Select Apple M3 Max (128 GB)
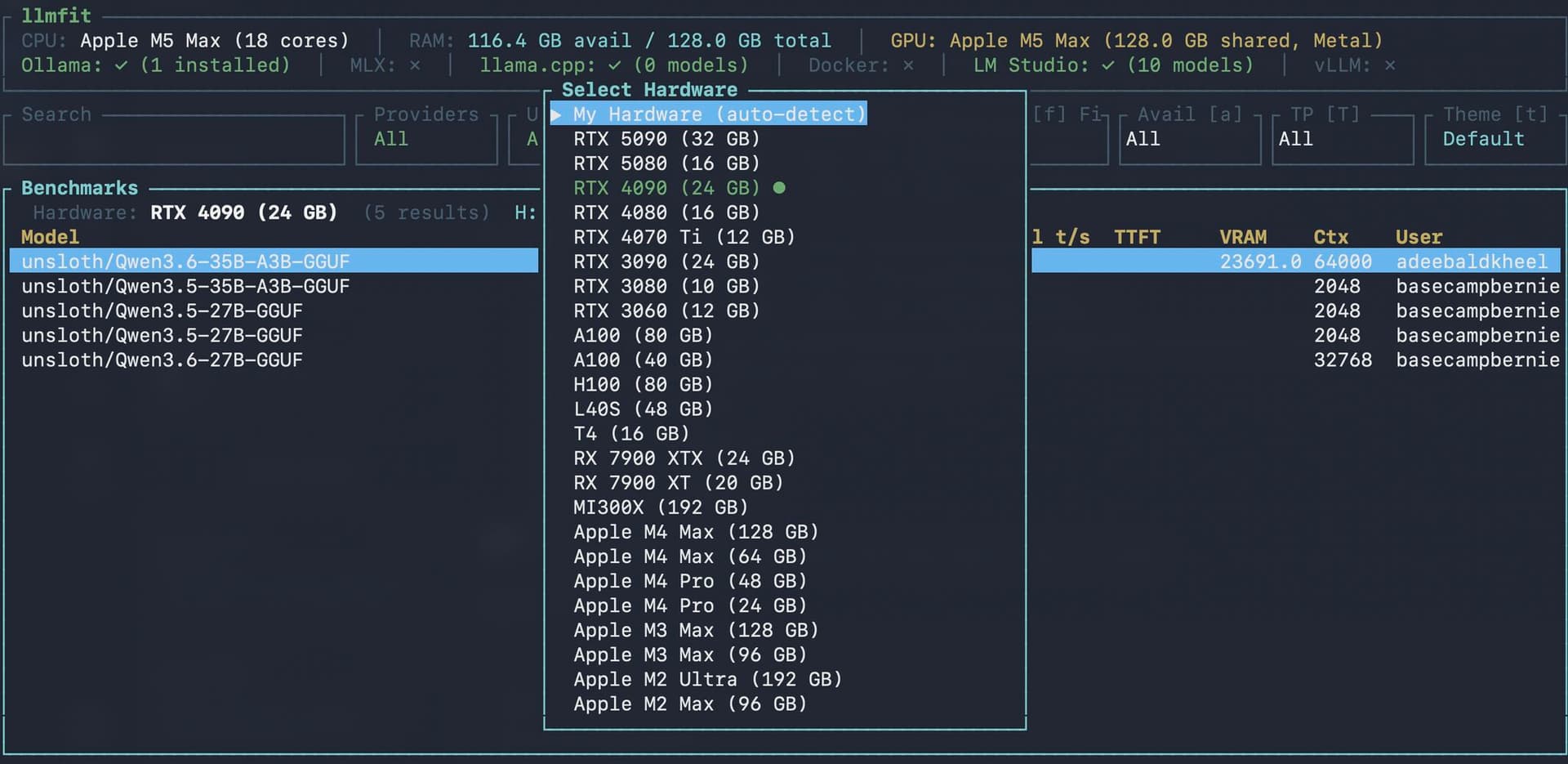This screenshot has height=764, width=1568. coord(696,630)
